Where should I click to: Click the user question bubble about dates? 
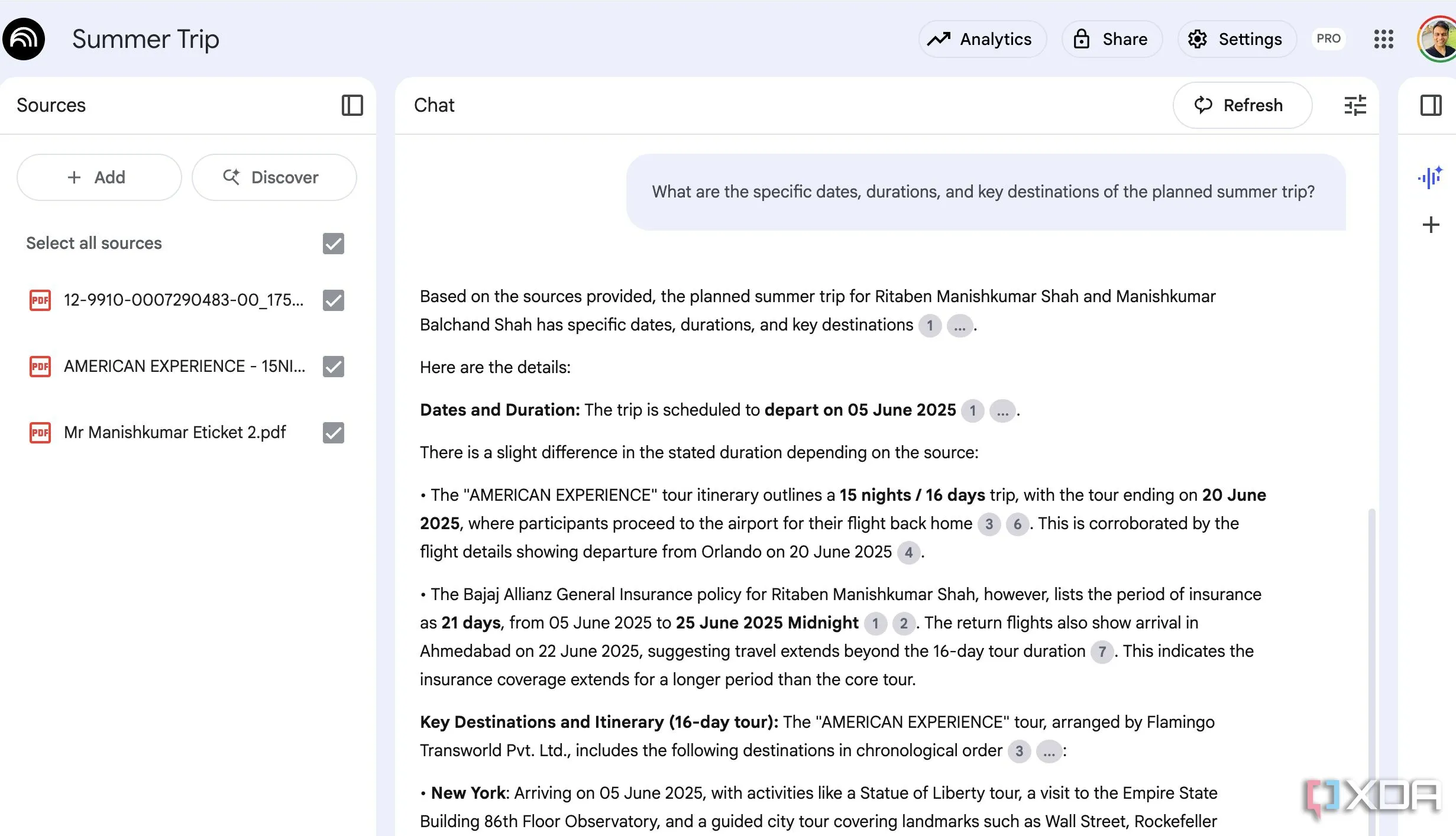tap(986, 192)
